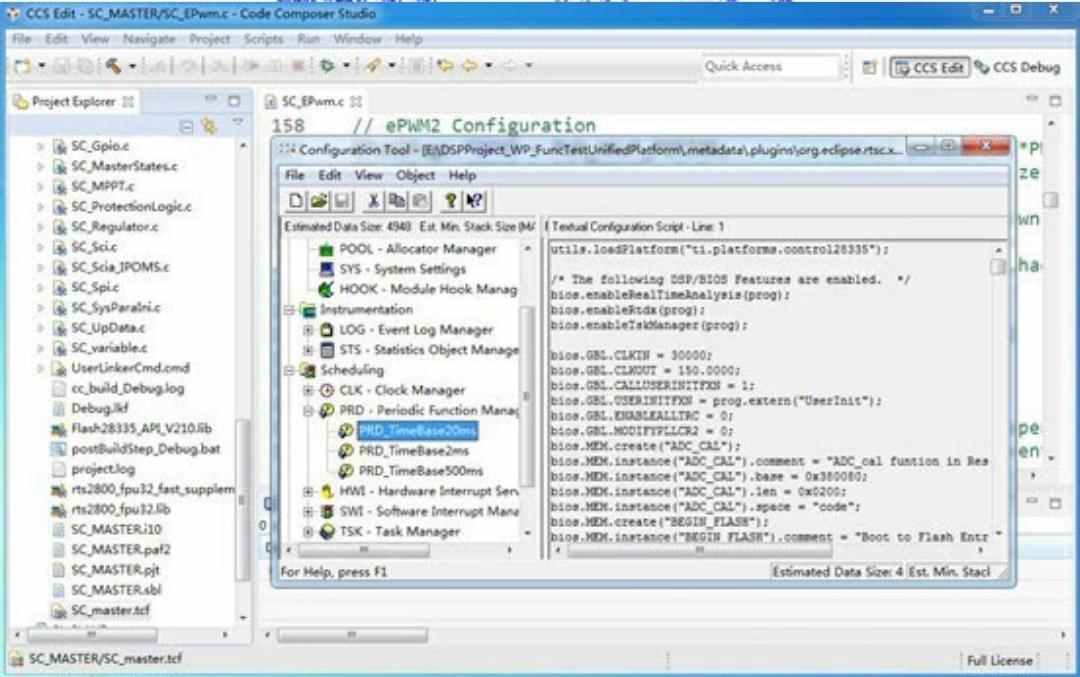This screenshot has height=677, width=1080.
Task: Expand CLK - Clock Manager
Action: [309, 390]
